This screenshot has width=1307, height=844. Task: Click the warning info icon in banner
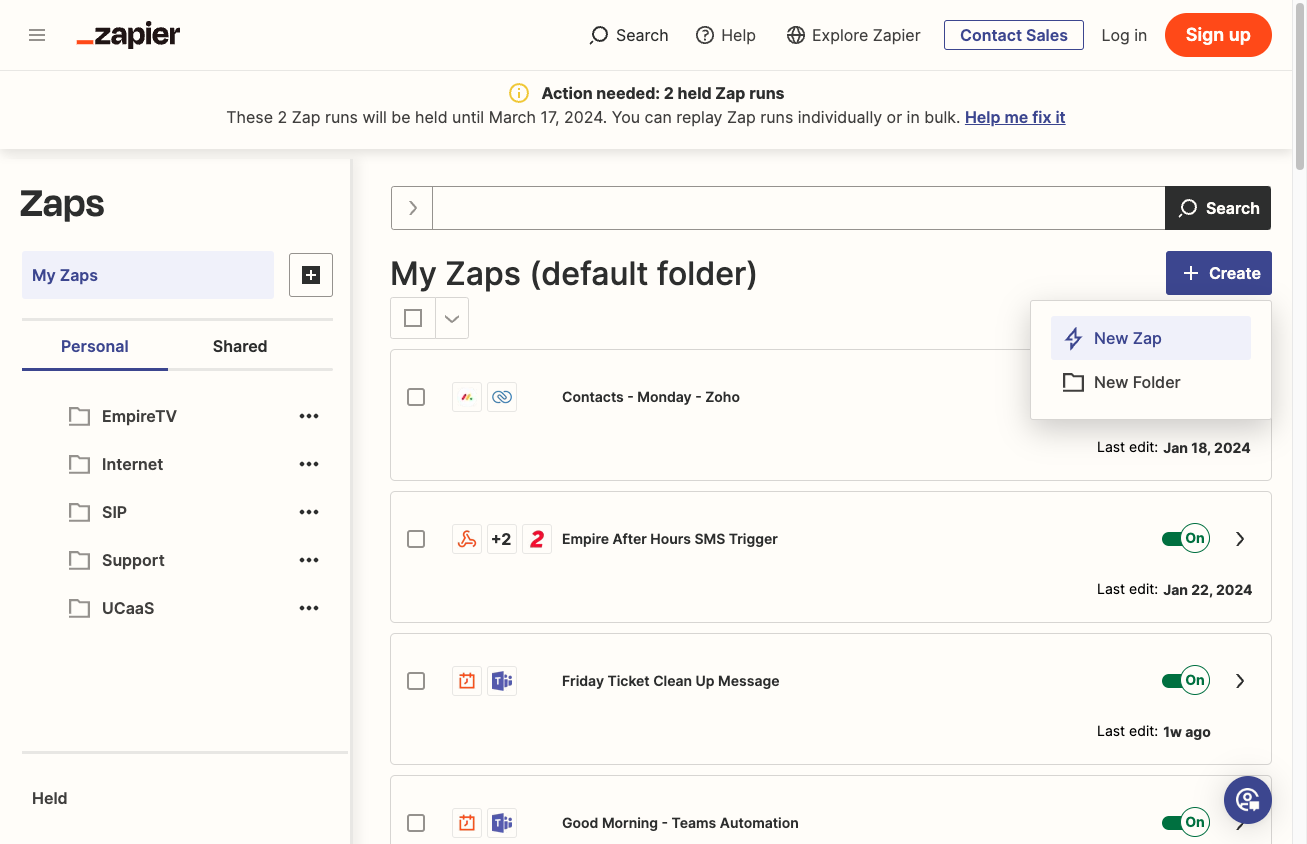(518, 93)
